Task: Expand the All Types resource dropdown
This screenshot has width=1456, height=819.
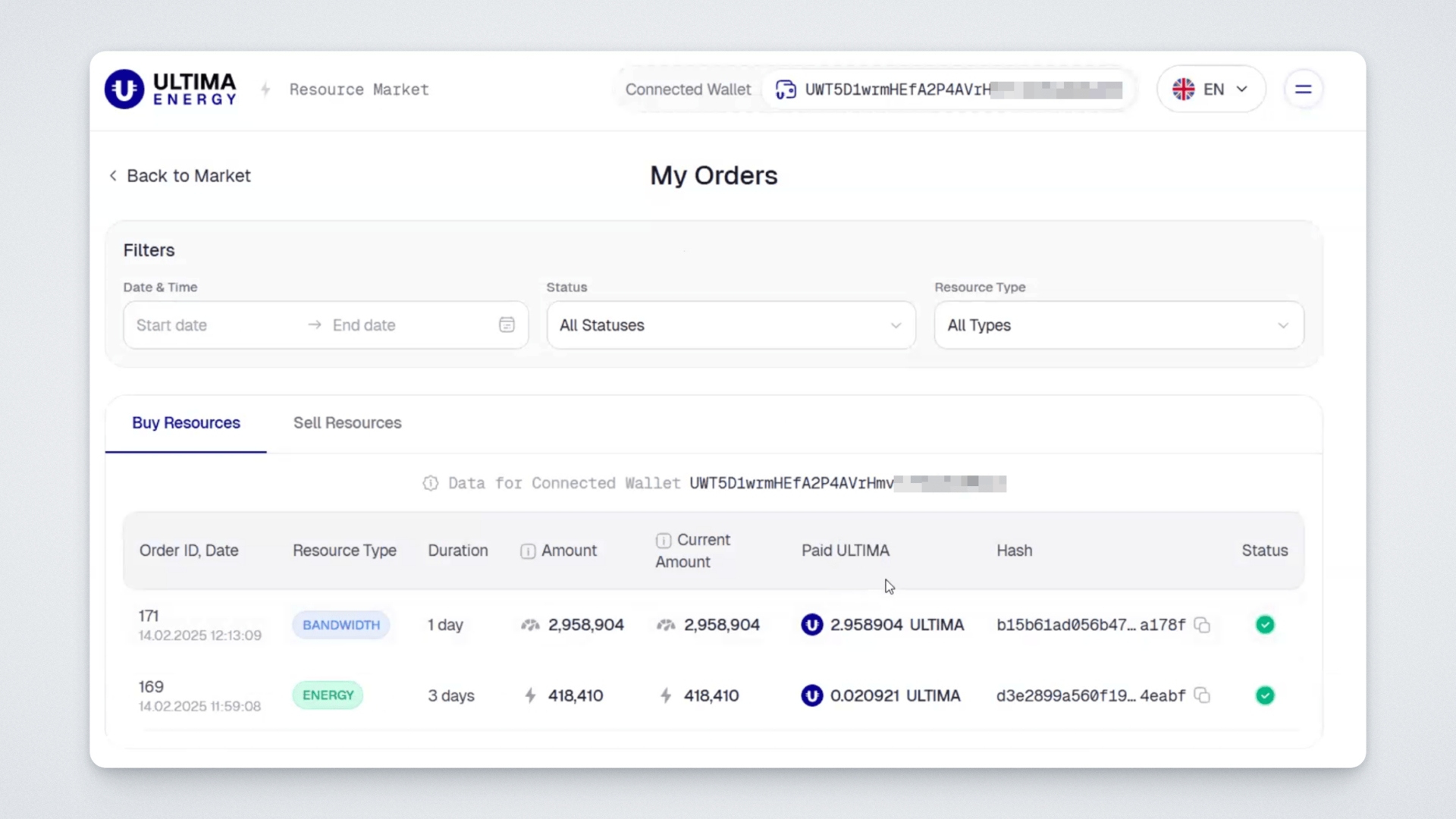Action: (x=1118, y=325)
